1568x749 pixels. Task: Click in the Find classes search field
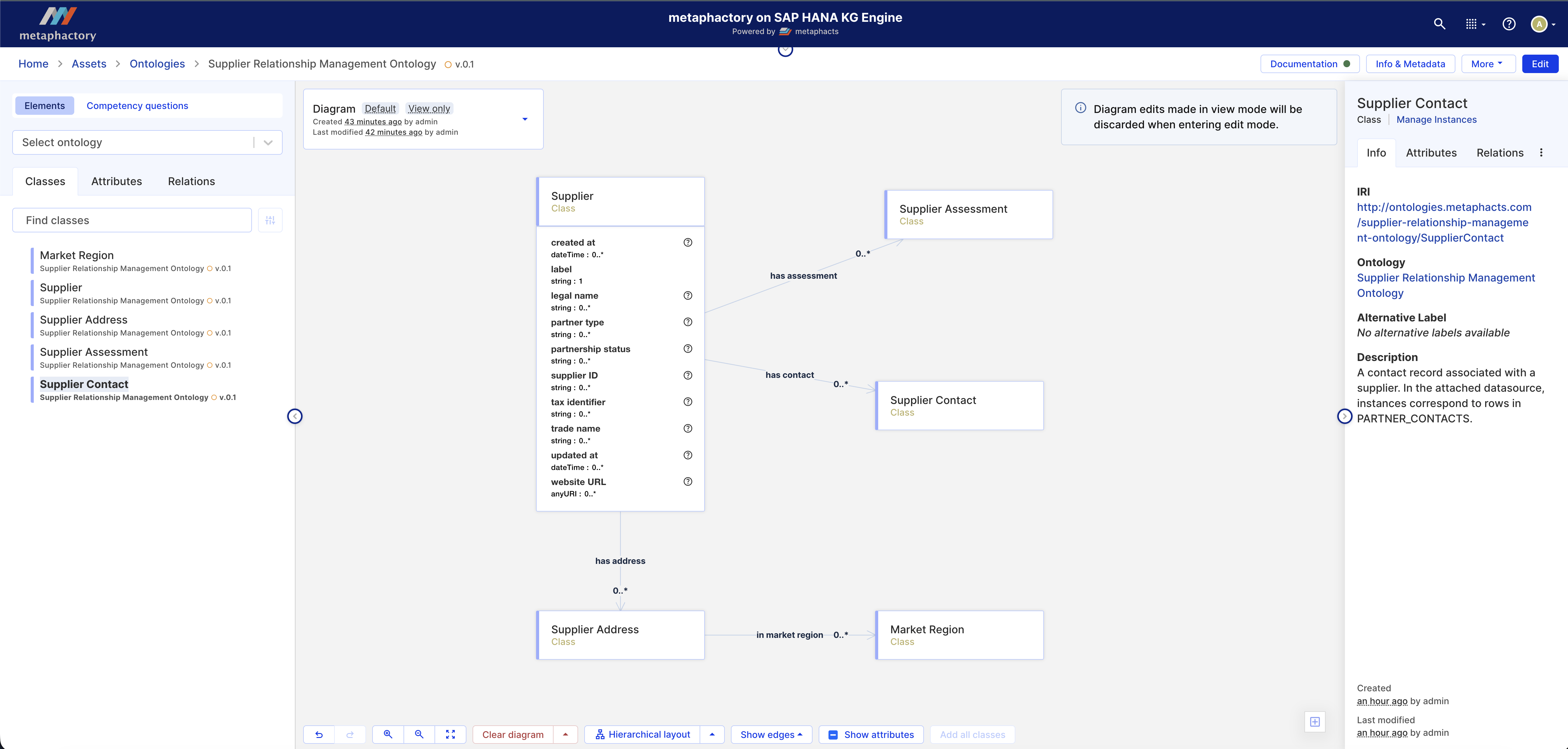(132, 220)
